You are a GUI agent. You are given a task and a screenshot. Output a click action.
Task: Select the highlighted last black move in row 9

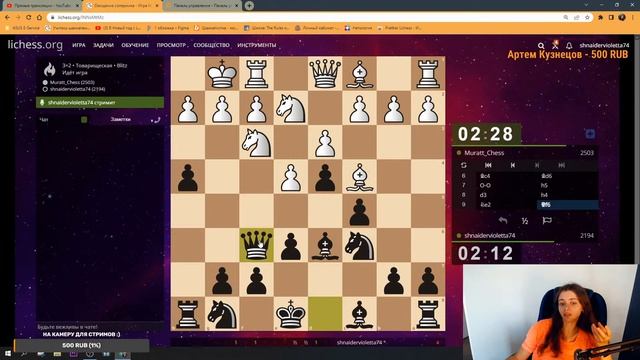568,205
